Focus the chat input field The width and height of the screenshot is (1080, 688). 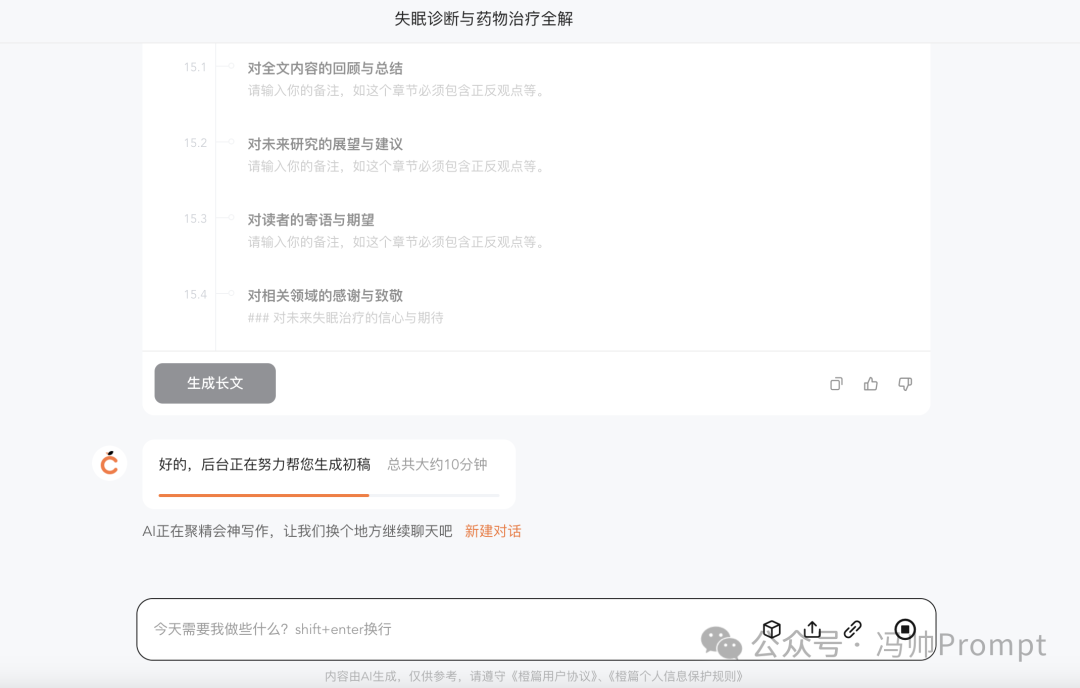(400, 629)
